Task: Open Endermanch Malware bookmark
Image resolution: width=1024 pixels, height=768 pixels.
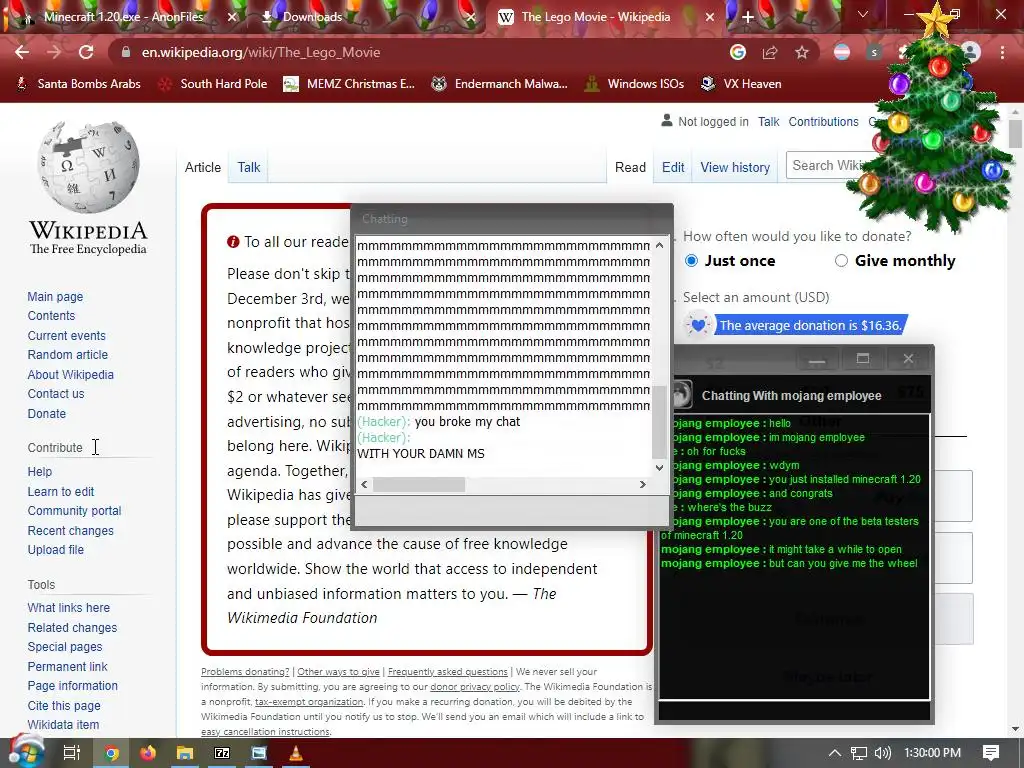Action: [499, 84]
